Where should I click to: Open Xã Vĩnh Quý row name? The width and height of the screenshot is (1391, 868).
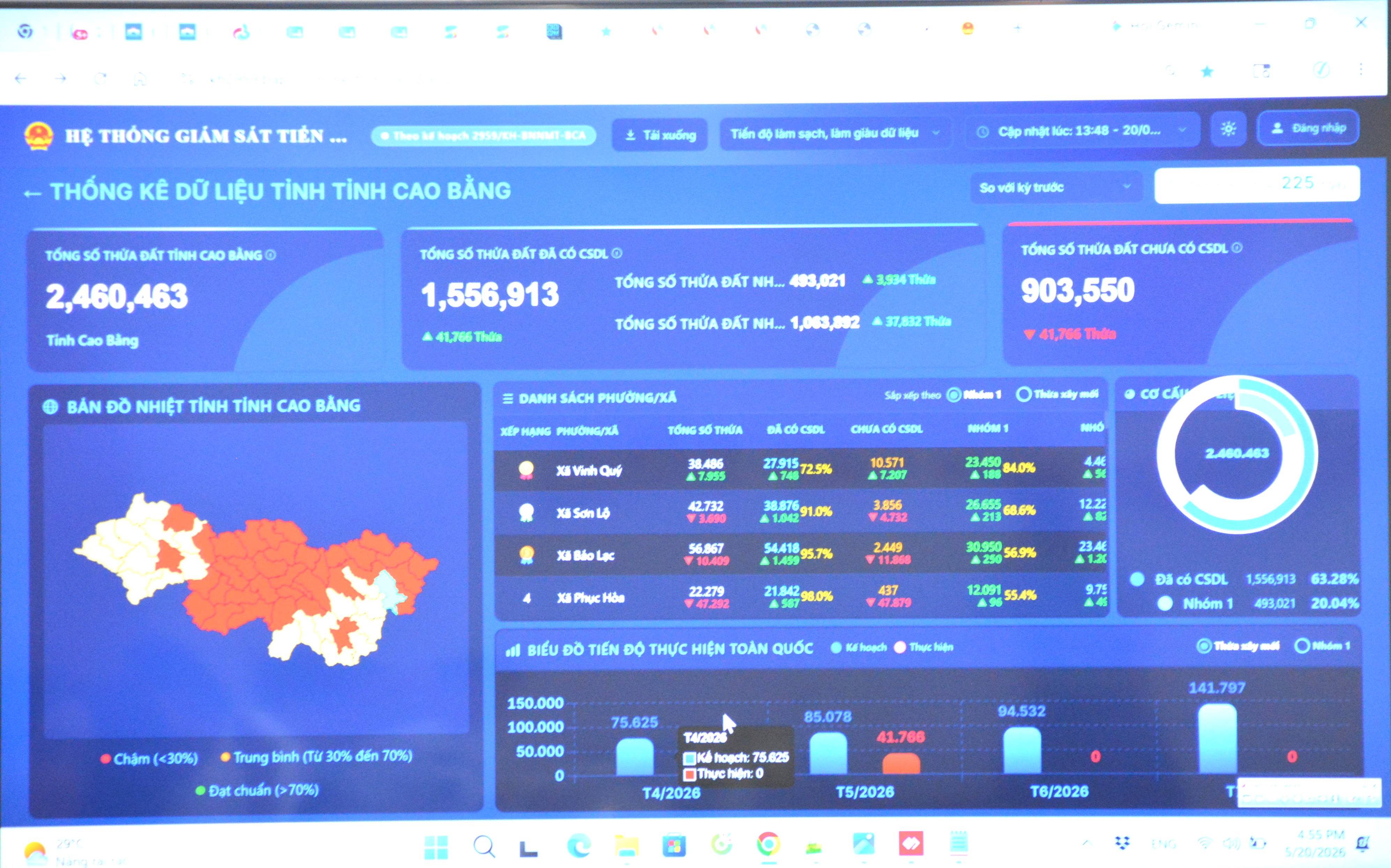589,471
